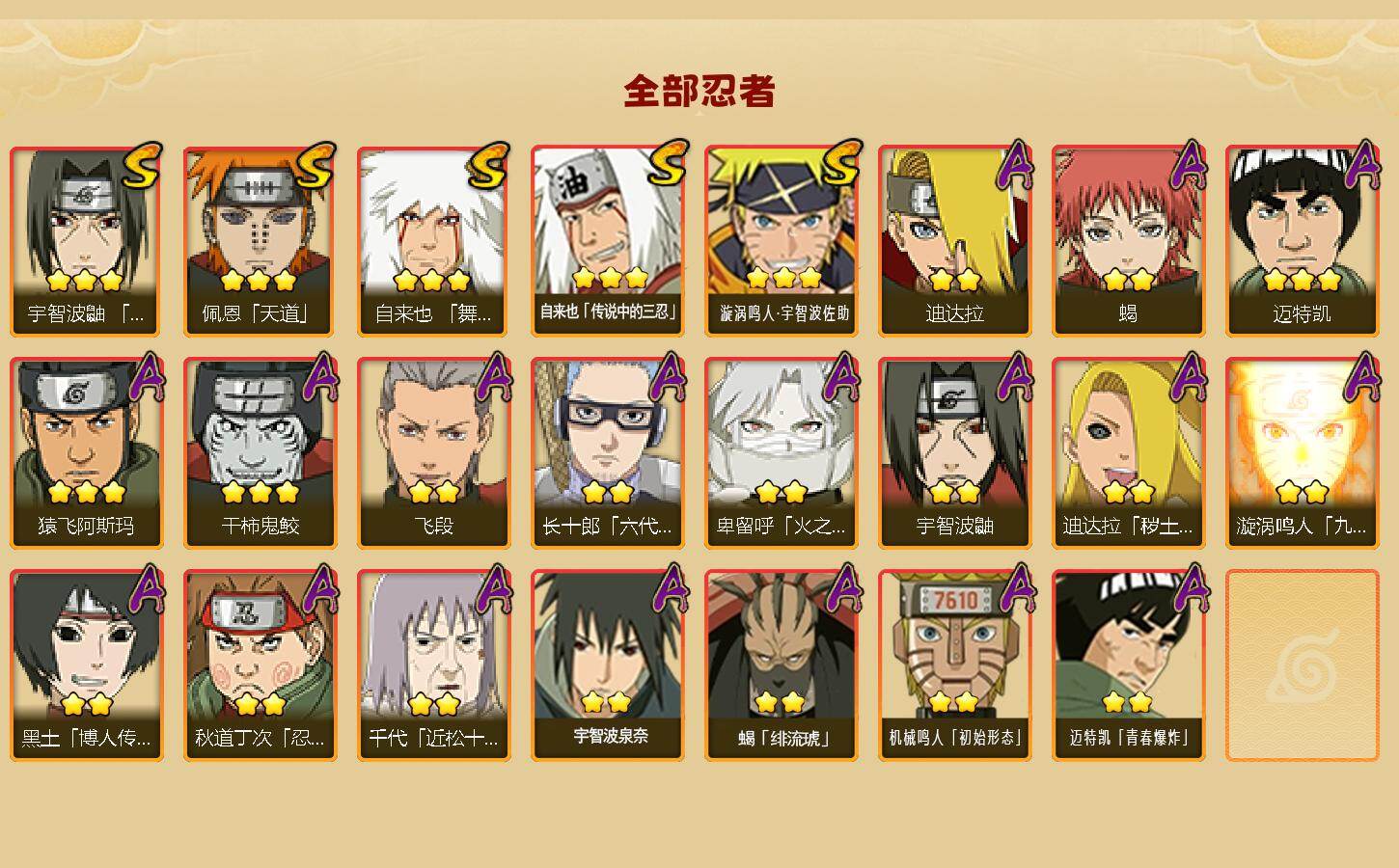
Task: Click the 黑土「博人传…」 name label
Action: (x=87, y=739)
